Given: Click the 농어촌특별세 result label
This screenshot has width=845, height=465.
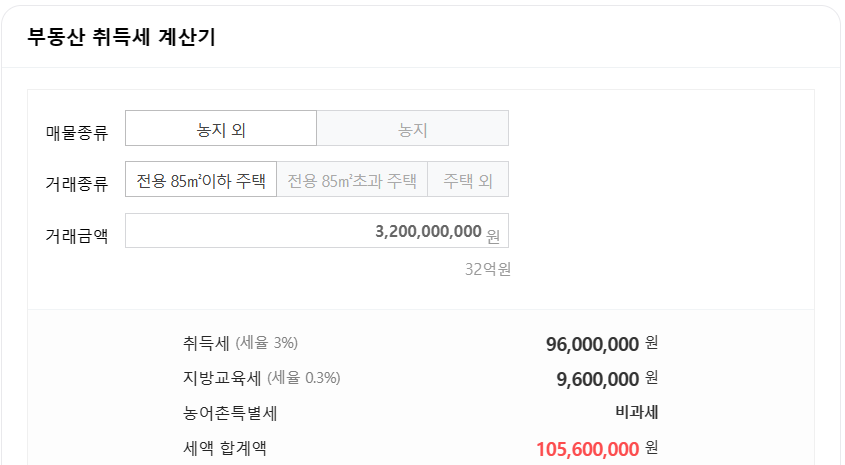Looking at the screenshot, I should coord(230,413).
